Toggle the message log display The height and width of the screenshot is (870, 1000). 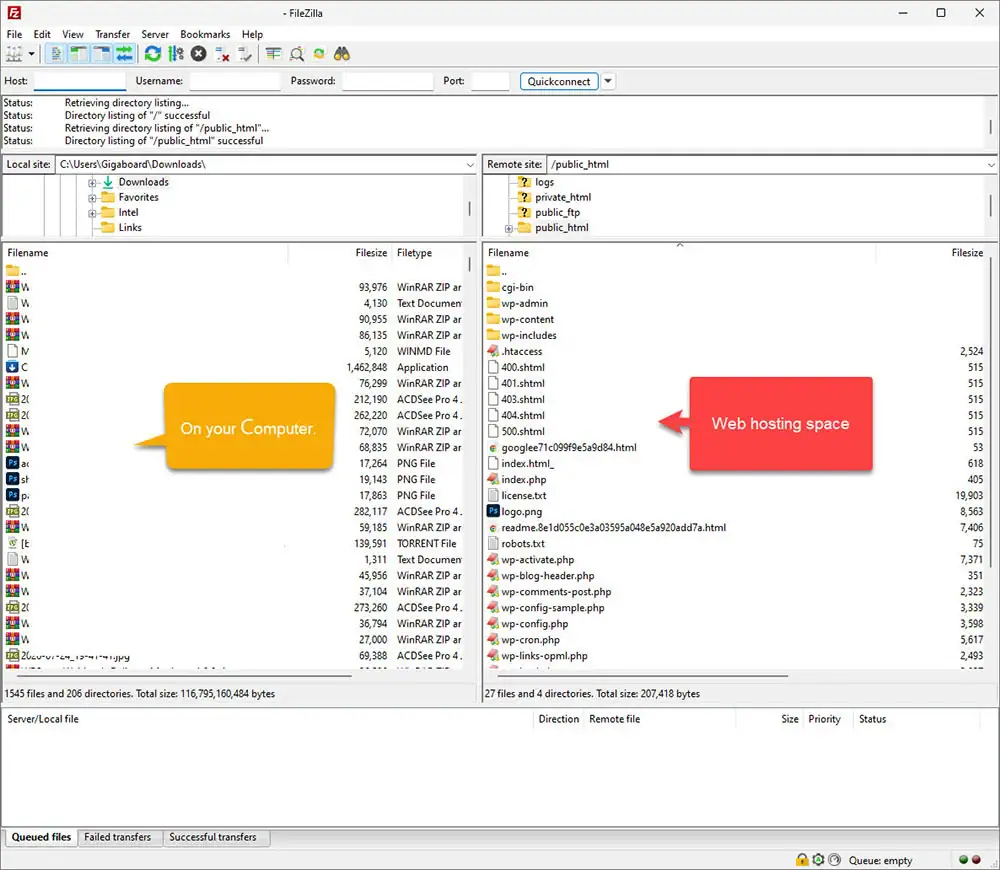56,54
